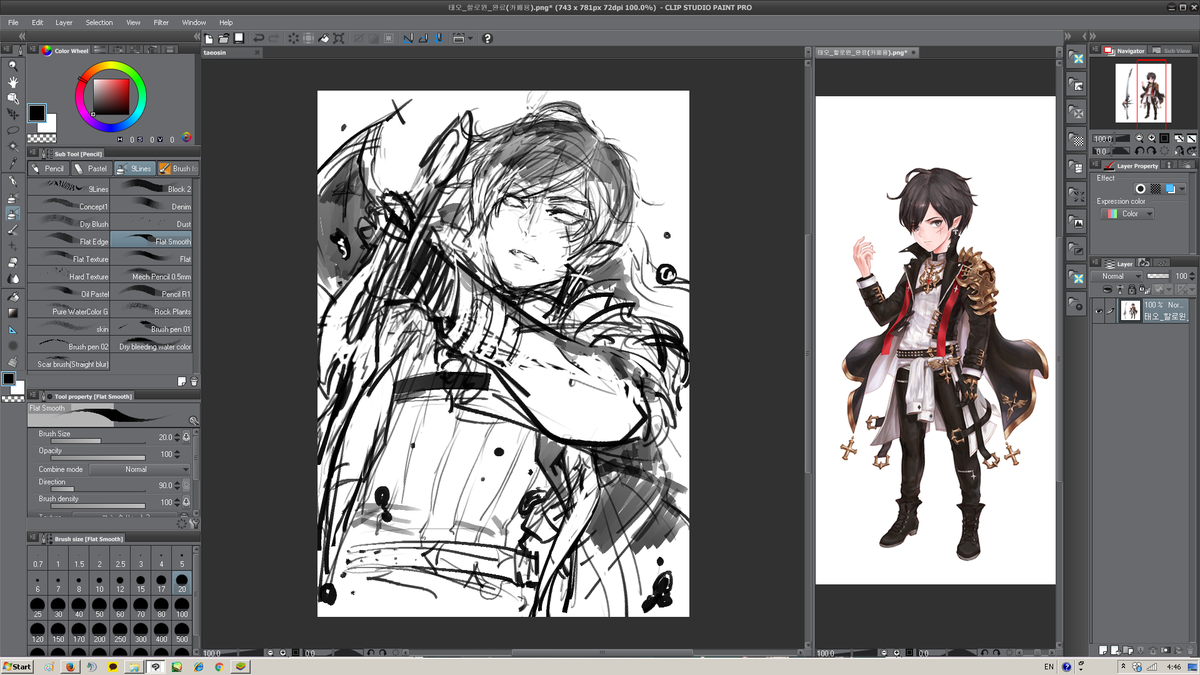Select the Hand move tool
Viewport: 1200px width, 675px height.
[x=13, y=82]
